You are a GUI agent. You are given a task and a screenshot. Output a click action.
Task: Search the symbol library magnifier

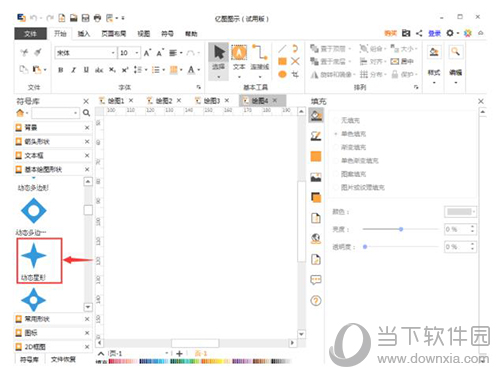pos(86,113)
